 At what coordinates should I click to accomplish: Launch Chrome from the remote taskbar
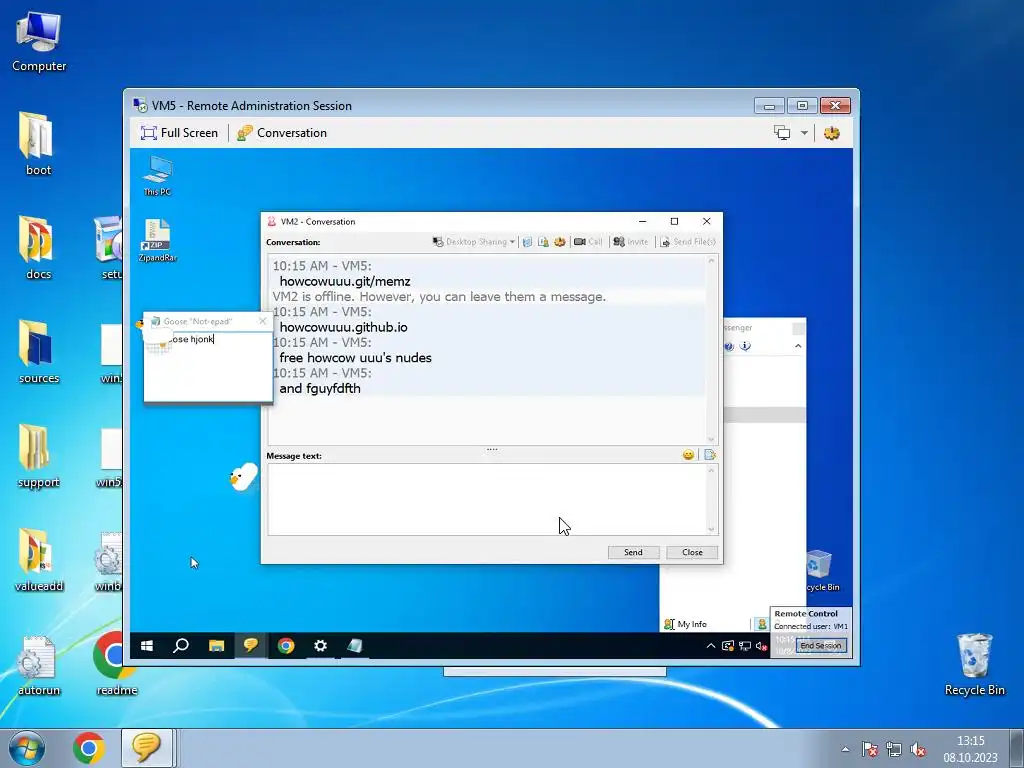(285, 646)
